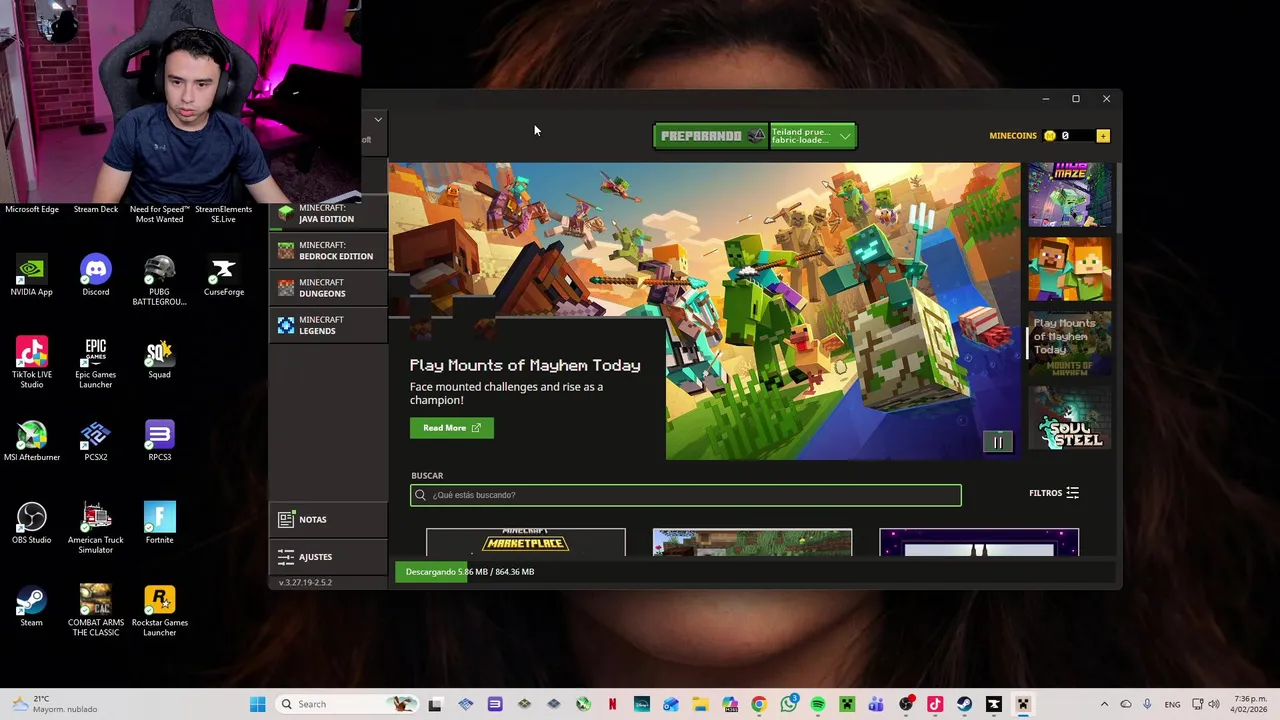Pause the featured banner carousel

pyautogui.click(x=997, y=442)
